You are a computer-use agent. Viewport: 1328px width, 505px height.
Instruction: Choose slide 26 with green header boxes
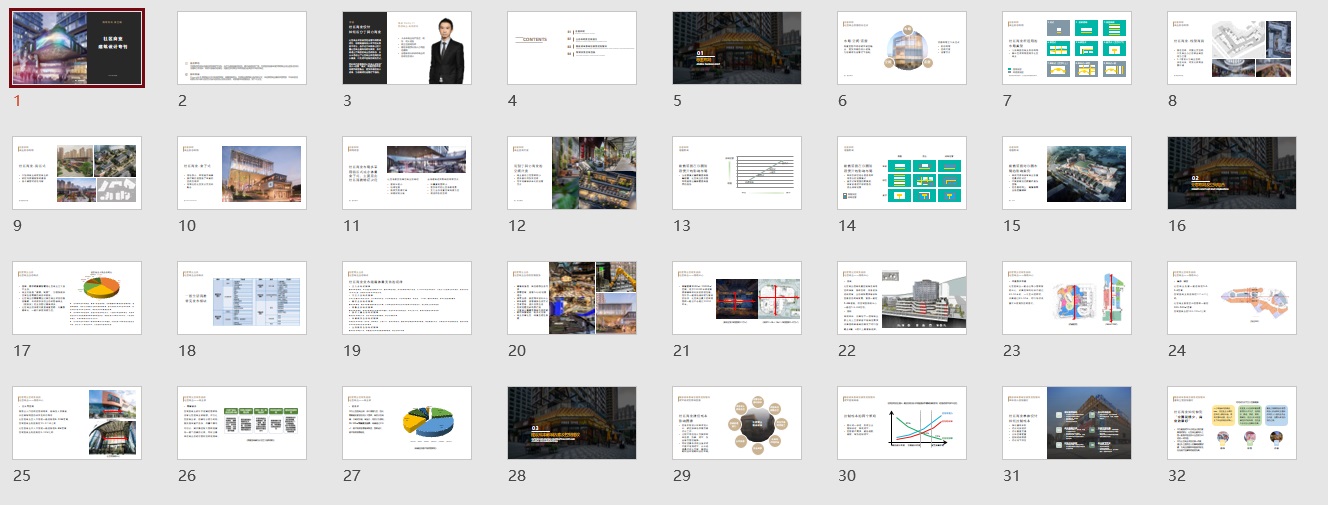point(242,423)
